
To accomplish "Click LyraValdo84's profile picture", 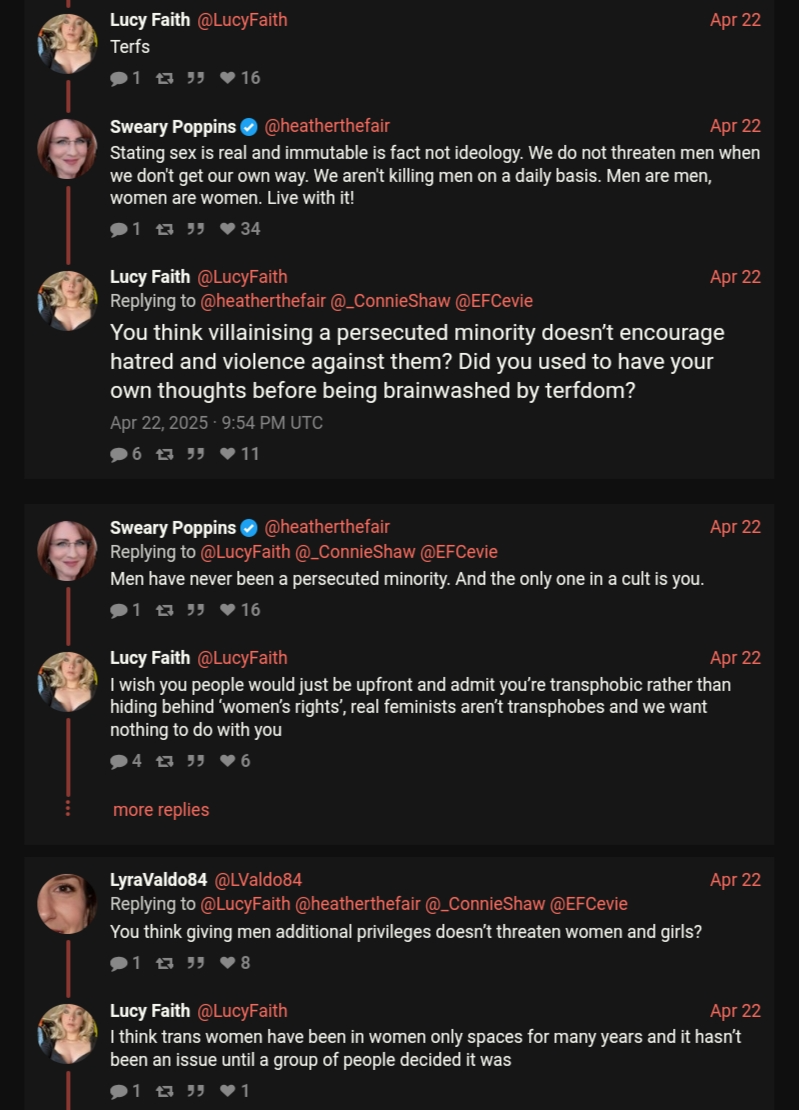I will click(x=67, y=904).
